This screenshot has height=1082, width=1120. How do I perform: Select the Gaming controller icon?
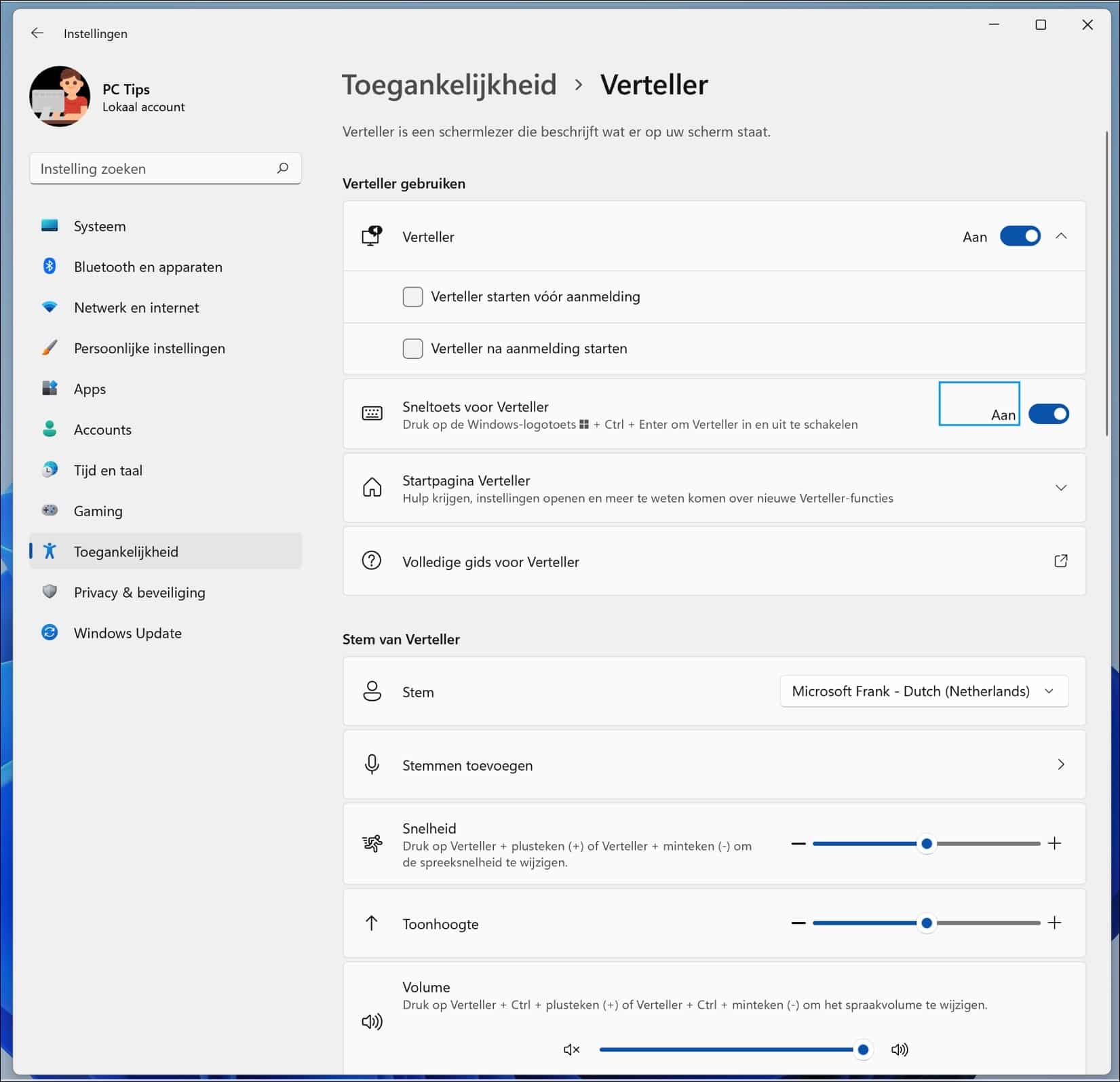pyautogui.click(x=50, y=510)
